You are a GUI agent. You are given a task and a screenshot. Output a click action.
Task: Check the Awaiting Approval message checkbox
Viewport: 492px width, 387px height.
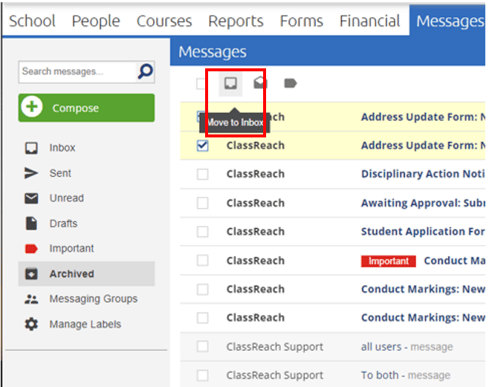(x=203, y=203)
